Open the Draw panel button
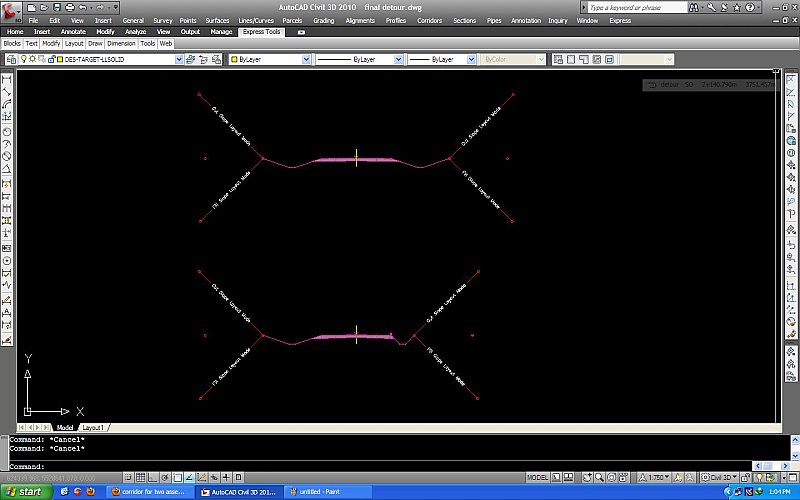The image size is (800, 500). tap(95, 43)
